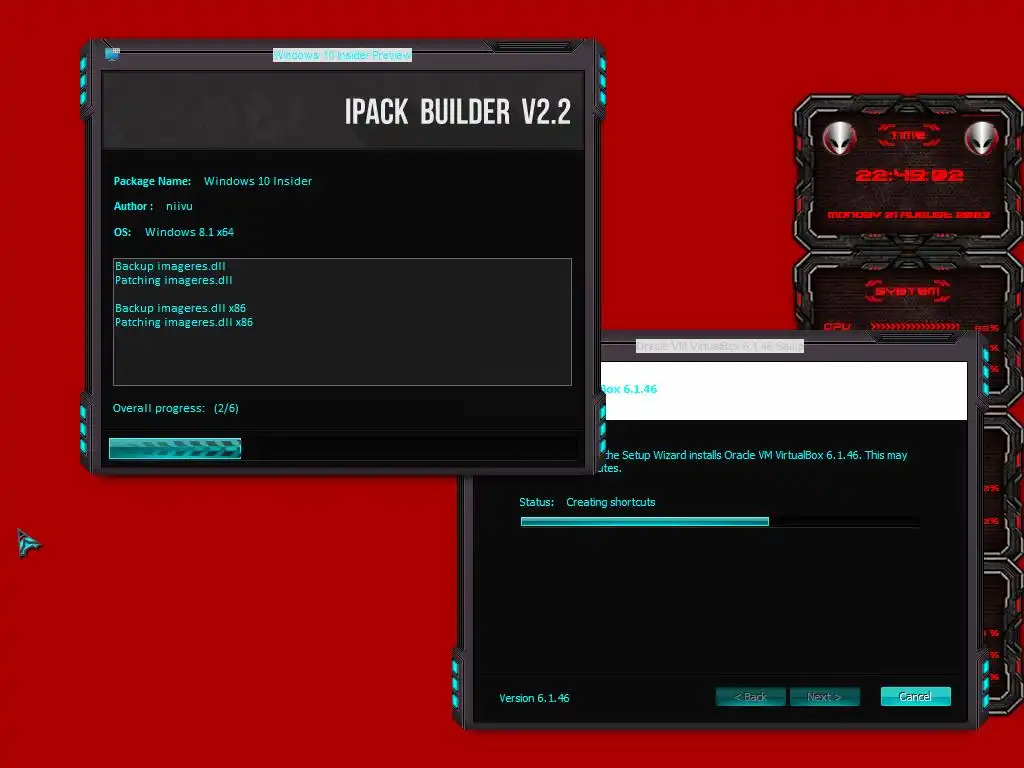Click the '(2/6)' progress count
The width and height of the screenshot is (1024, 768).
(226, 408)
